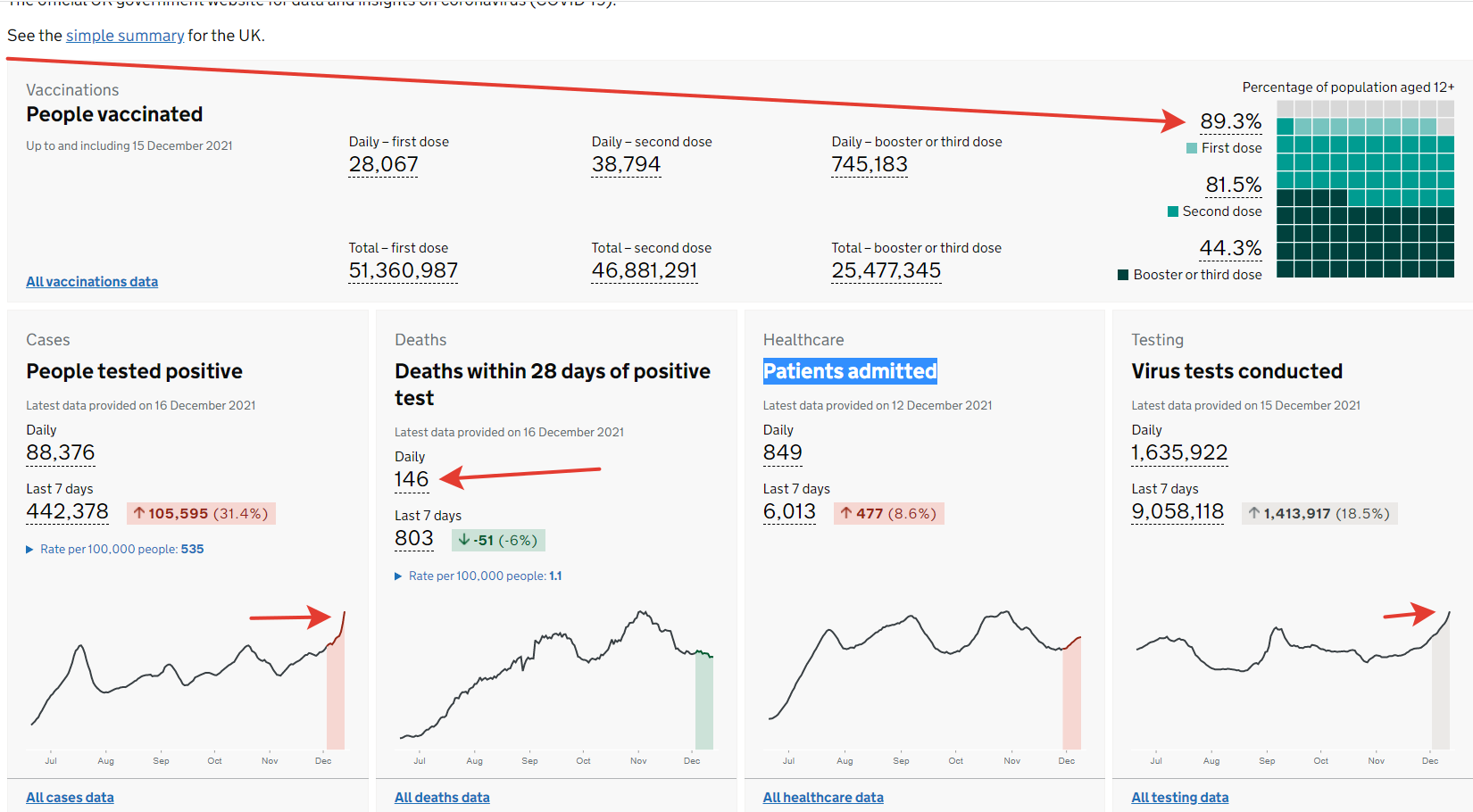Click the 'Total – first dose' label
The image size is (1473, 812).
[398, 248]
